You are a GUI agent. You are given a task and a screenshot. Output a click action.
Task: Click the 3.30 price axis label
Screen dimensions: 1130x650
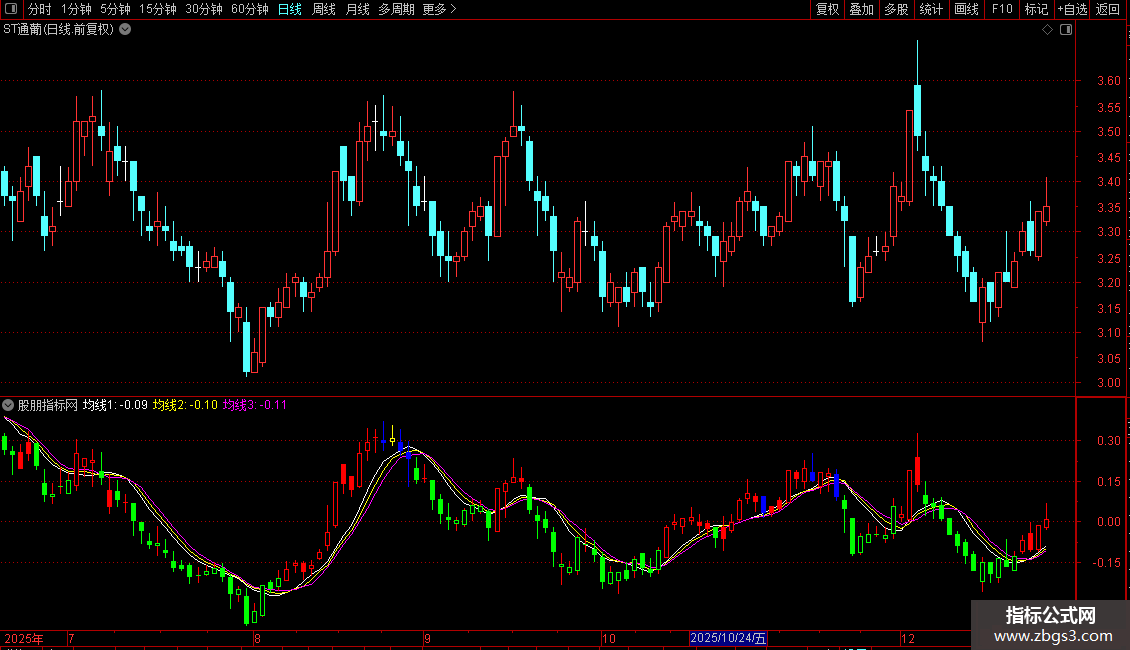click(1109, 232)
